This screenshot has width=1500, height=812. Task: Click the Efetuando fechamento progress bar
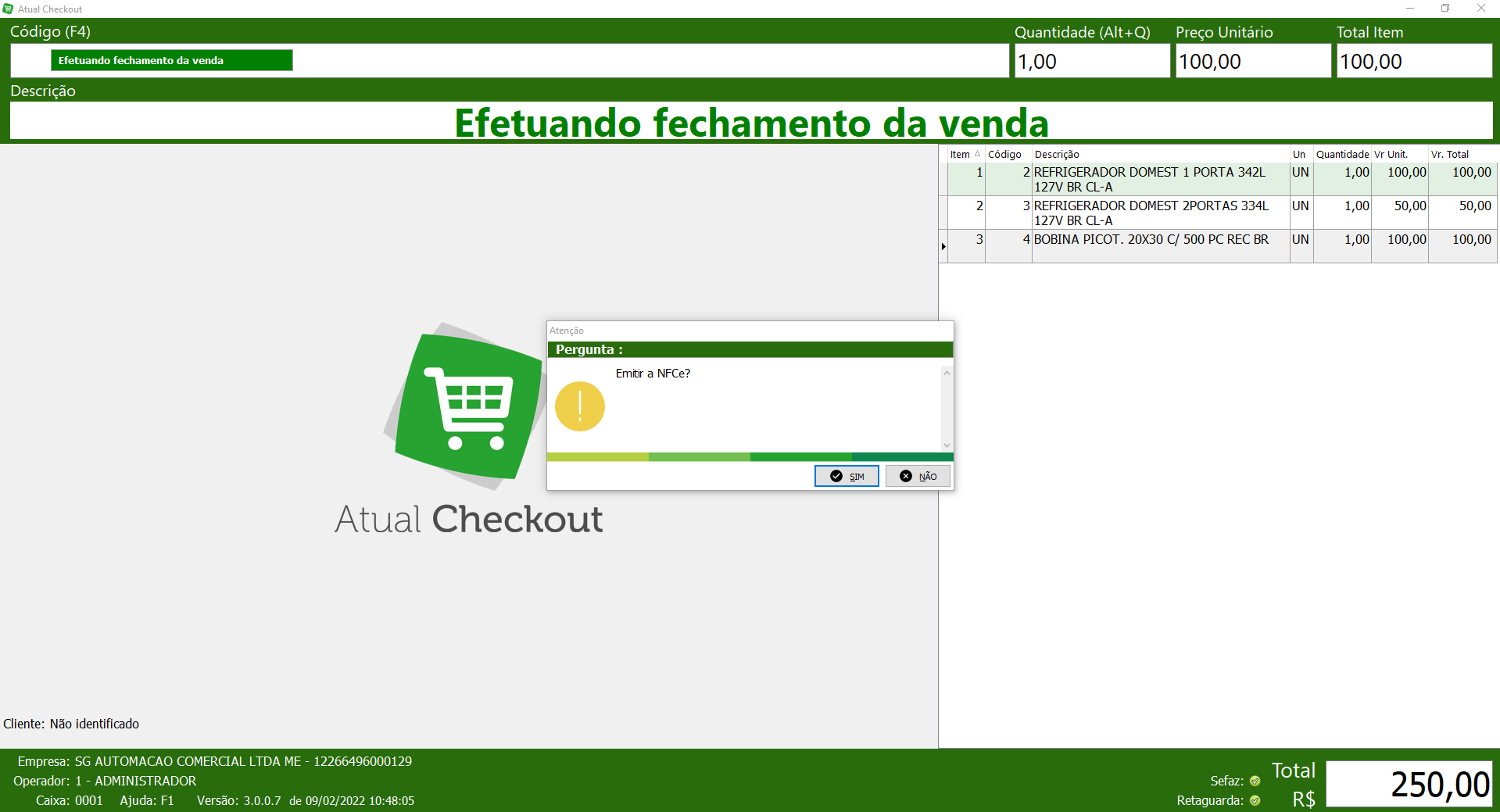pos(172,60)
